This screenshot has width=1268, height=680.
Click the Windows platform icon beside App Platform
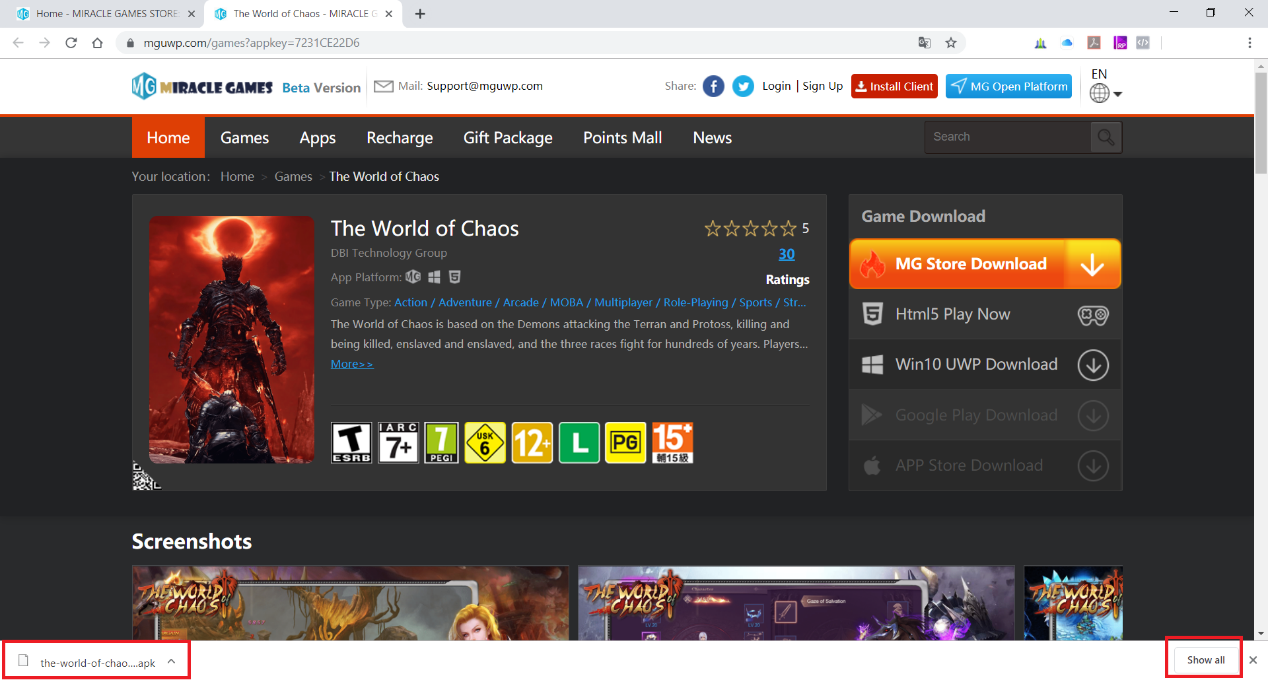(x=434, y=277)
